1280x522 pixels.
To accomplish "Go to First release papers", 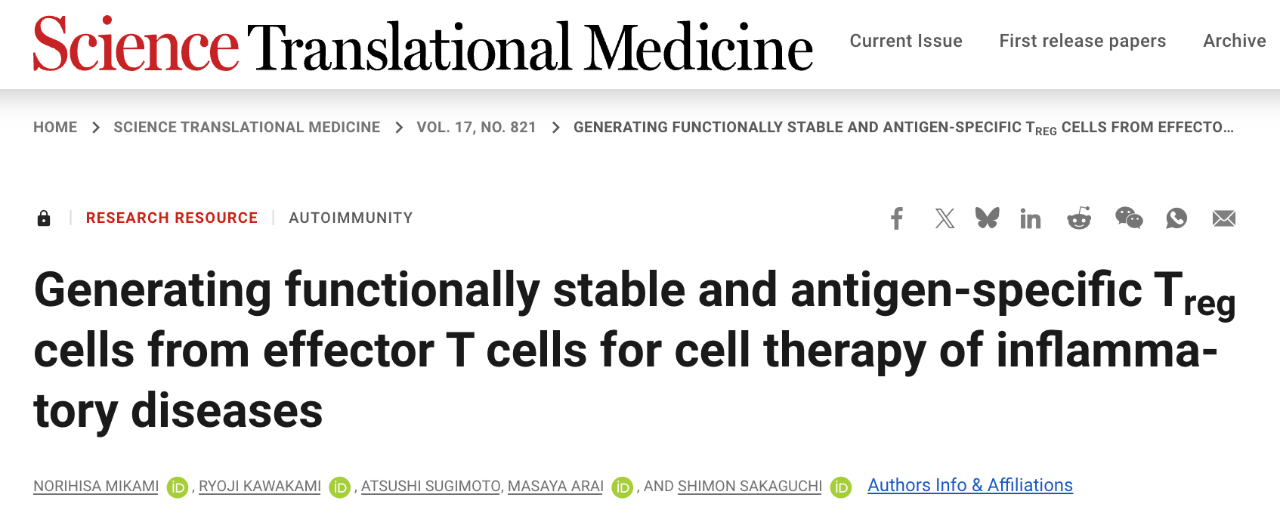I will click(x=1082, y=41).
